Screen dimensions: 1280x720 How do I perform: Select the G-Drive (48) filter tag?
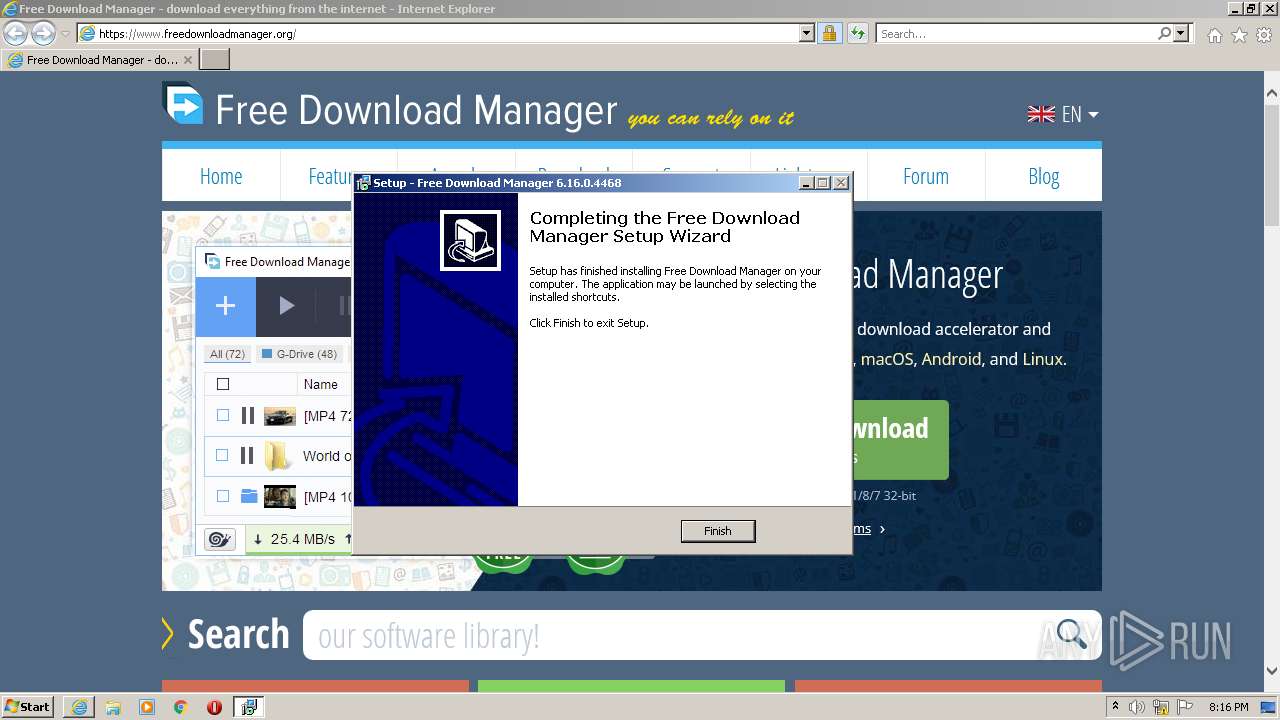coord(300,354)
